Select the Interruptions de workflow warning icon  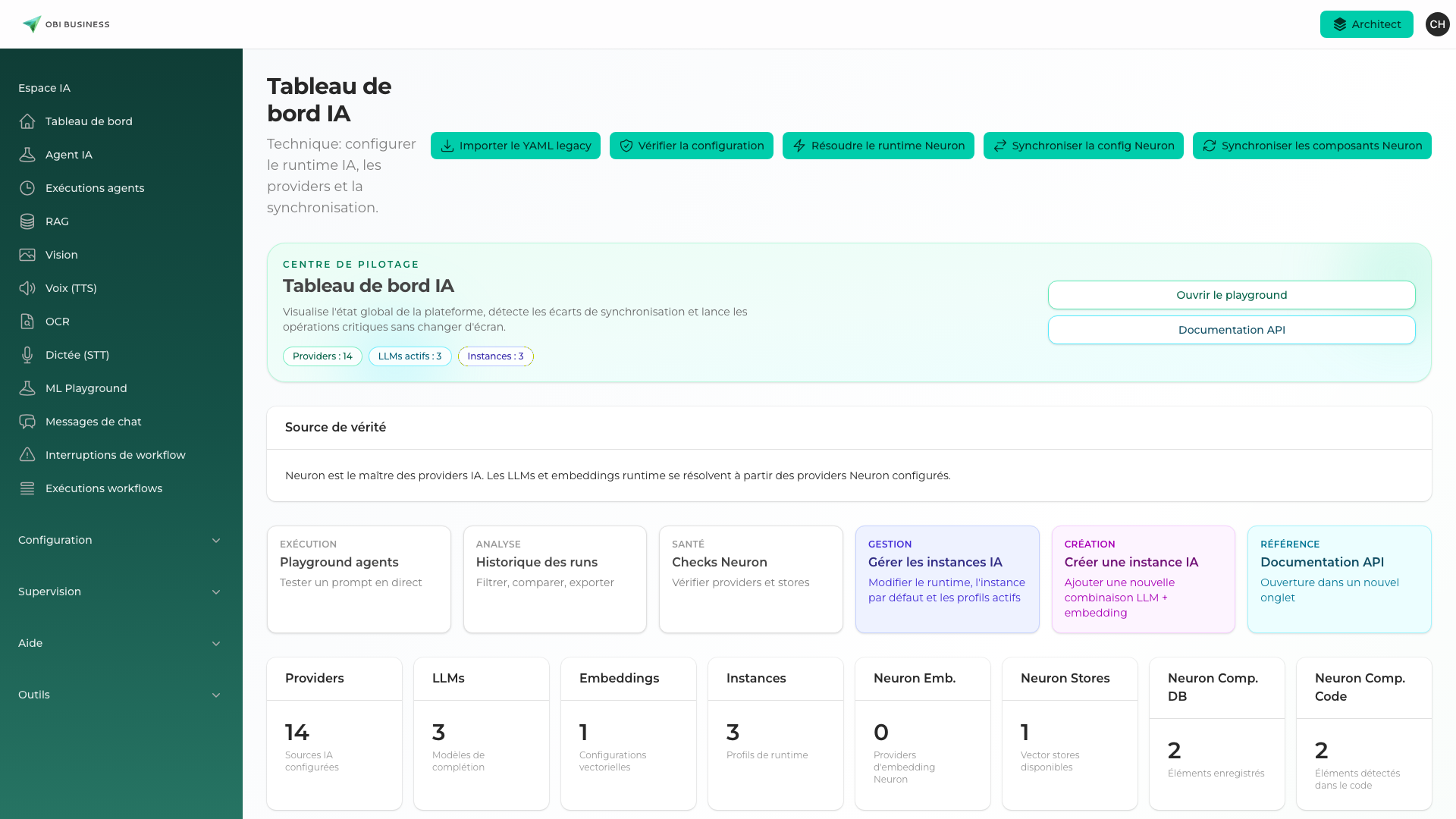(27, 455)
